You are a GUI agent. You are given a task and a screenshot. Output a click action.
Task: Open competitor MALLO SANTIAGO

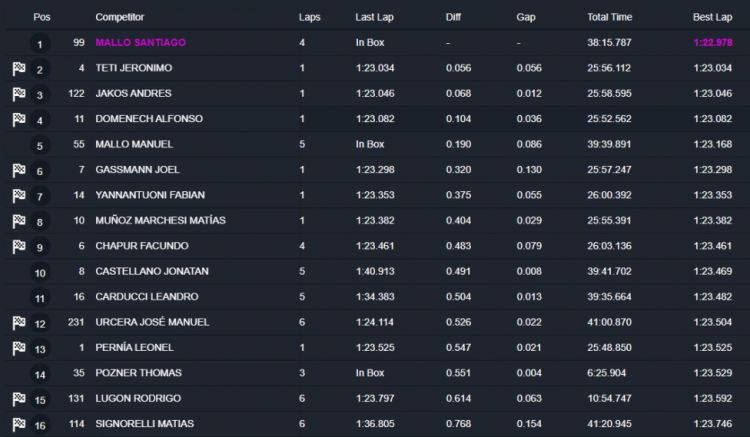coord(140,43)
